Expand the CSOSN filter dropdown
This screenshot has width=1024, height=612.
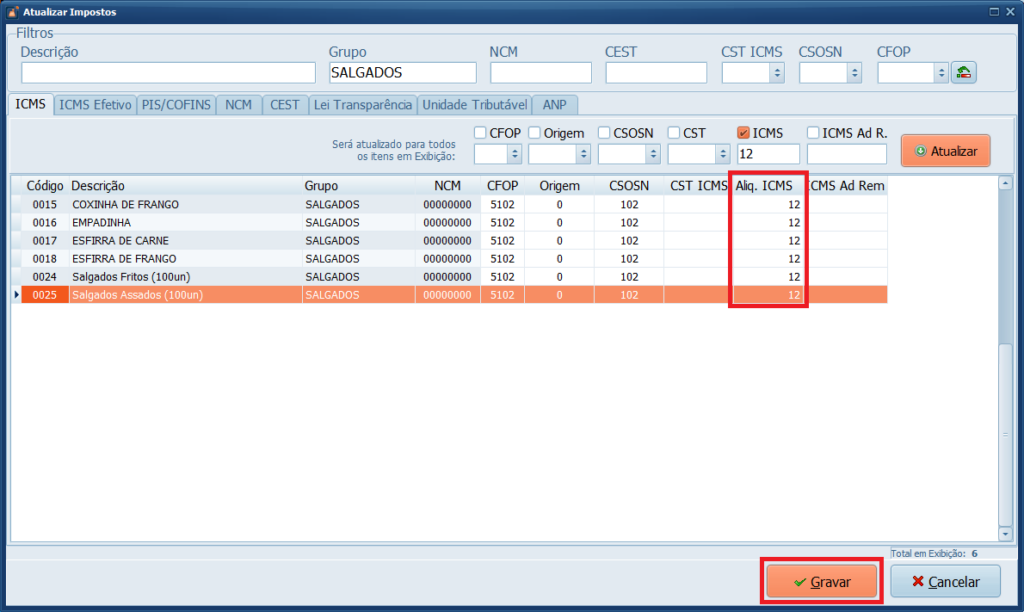click(854, 73)
